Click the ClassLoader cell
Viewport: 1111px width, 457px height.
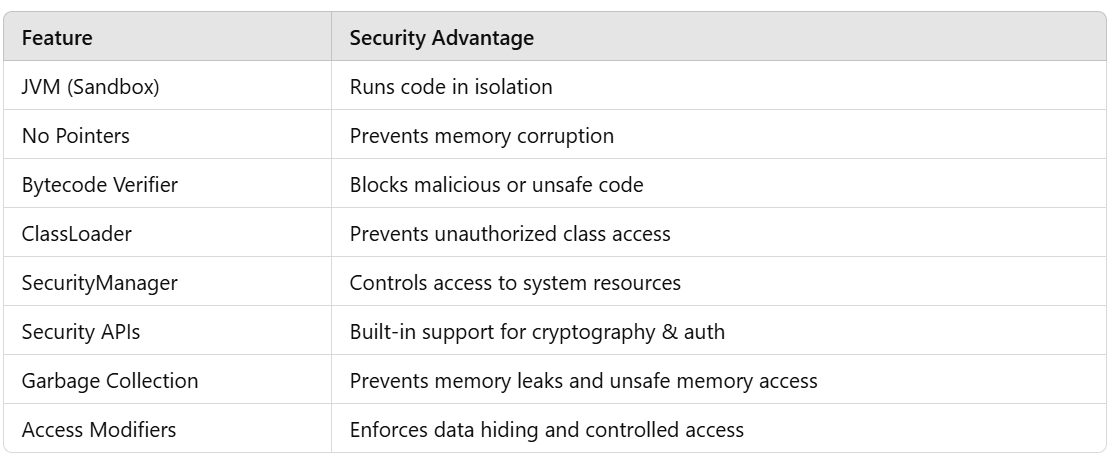click(x=167, y=232)
